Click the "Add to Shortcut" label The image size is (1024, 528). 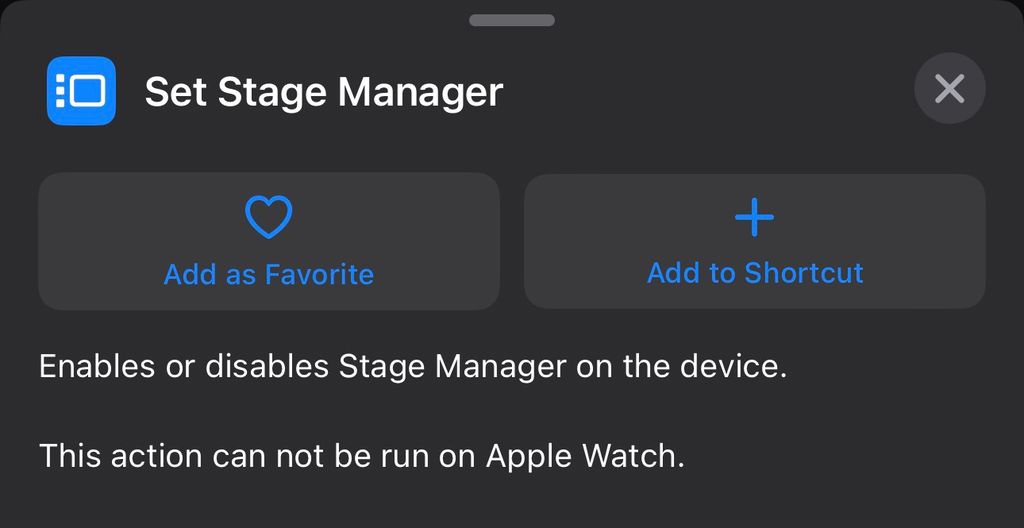[755, 273]
